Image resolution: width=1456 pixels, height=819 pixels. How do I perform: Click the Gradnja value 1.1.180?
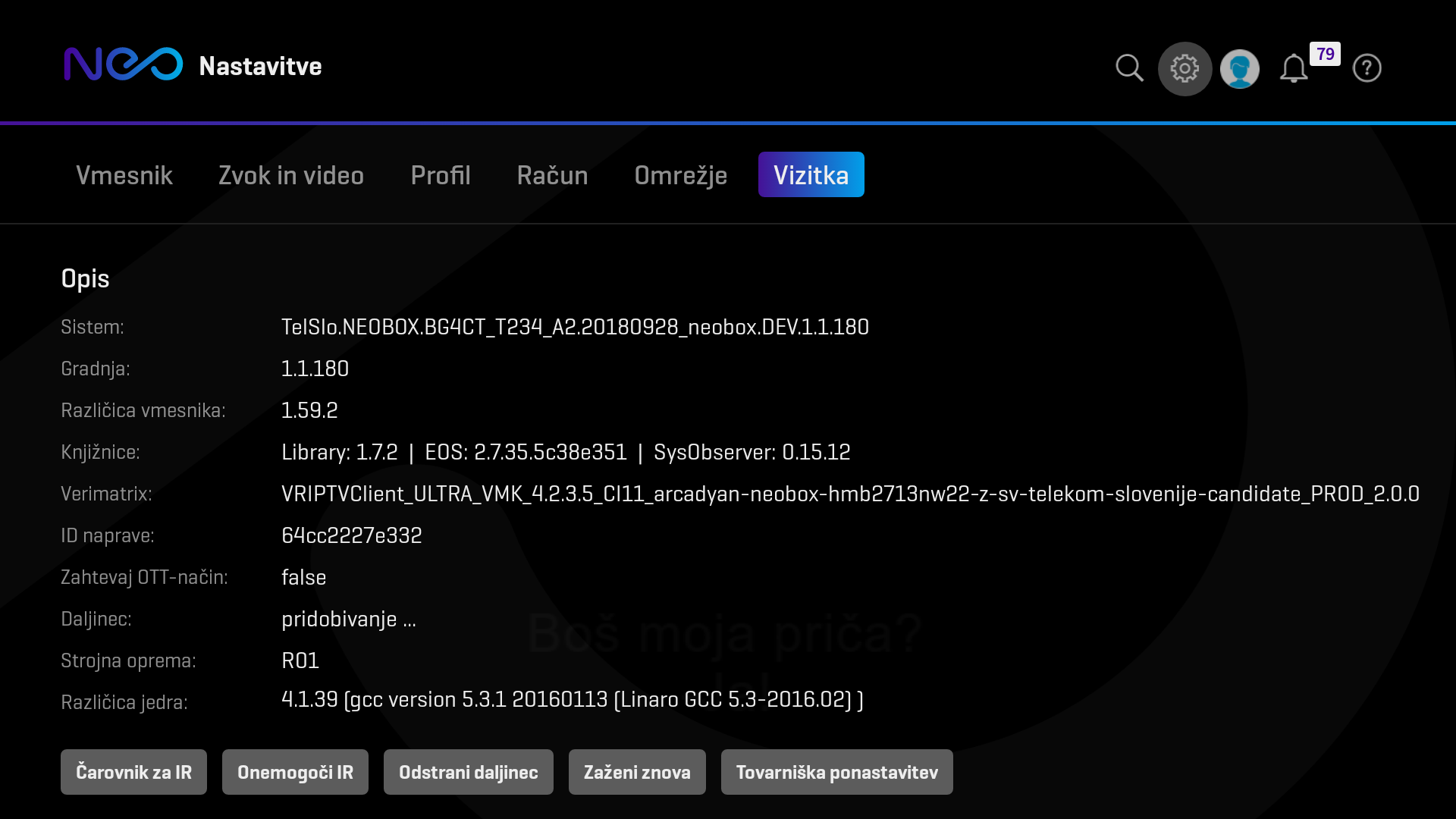(315, 369)
